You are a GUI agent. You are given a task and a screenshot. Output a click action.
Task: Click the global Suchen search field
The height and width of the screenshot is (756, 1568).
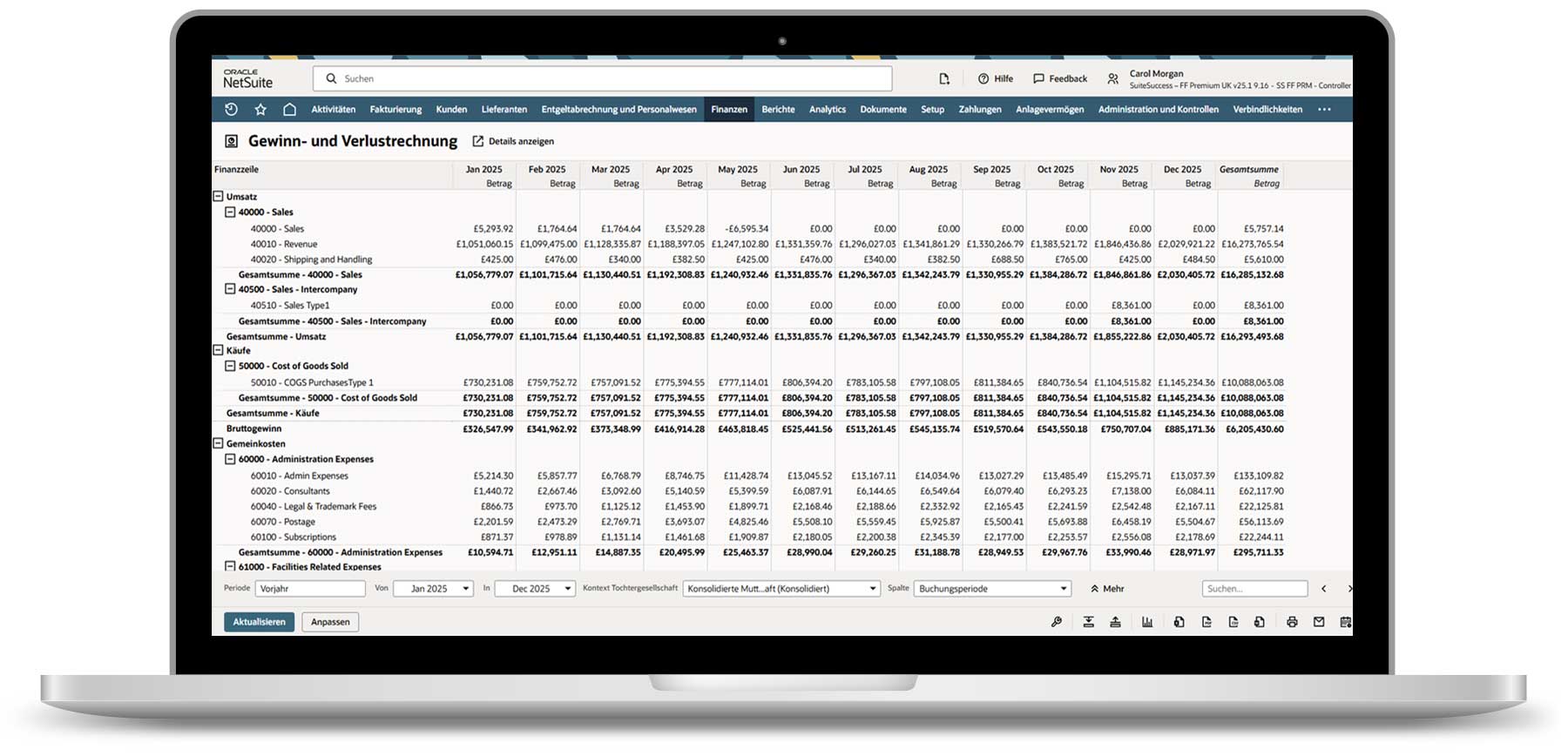coord(603,78)
